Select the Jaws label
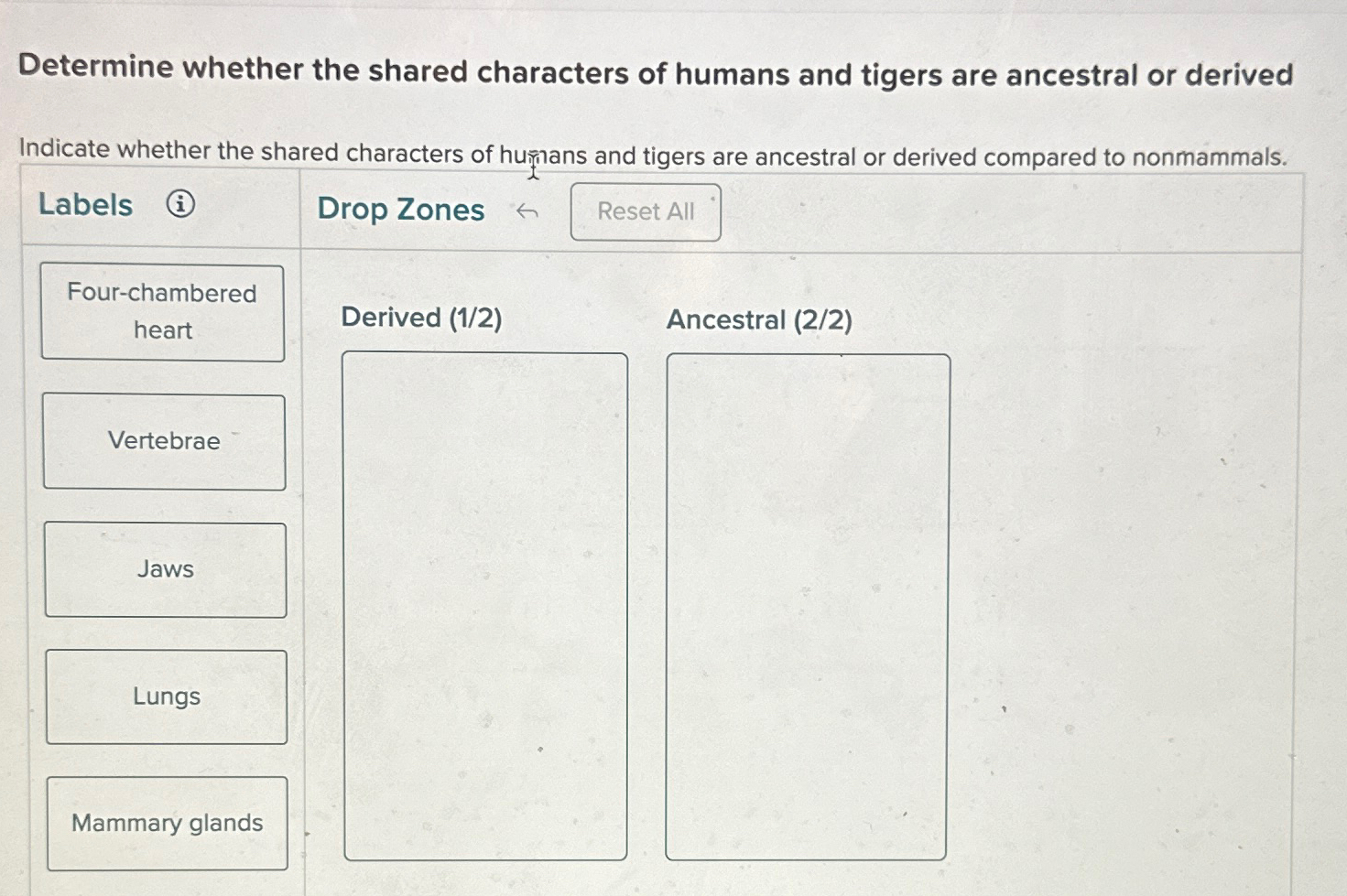 pos(166,568)
